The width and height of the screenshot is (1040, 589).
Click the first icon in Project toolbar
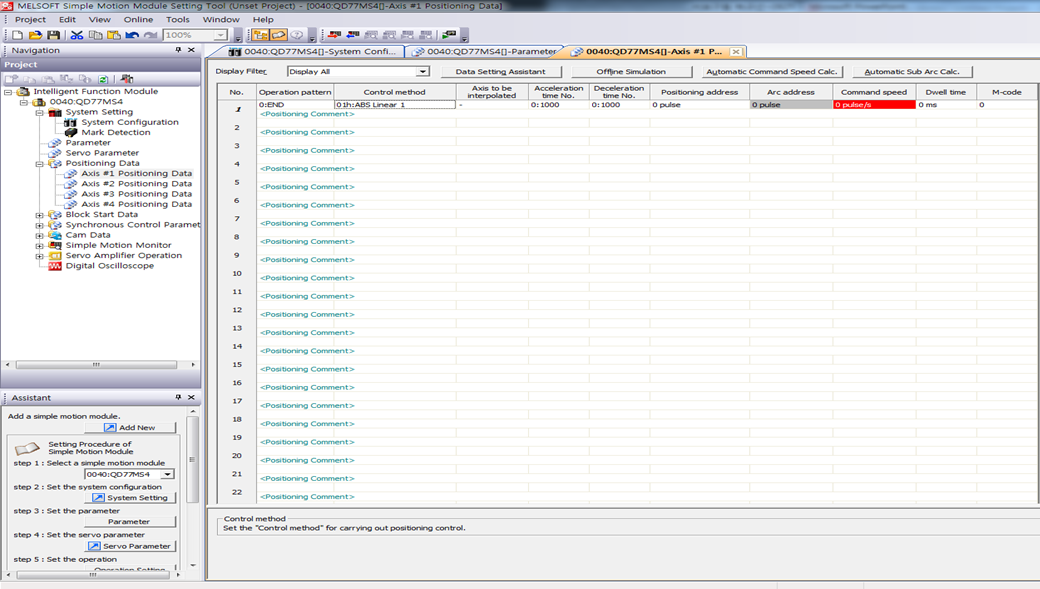(x=11, y=79)
